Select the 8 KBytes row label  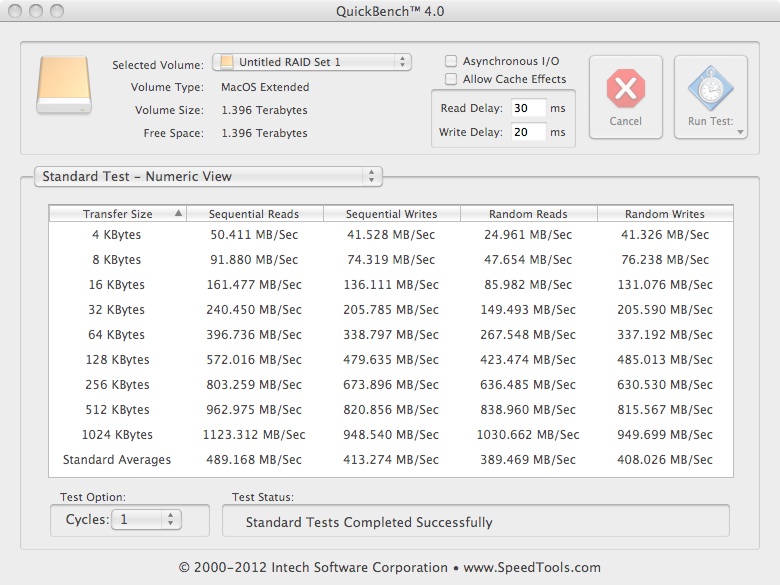coord(116,260)
